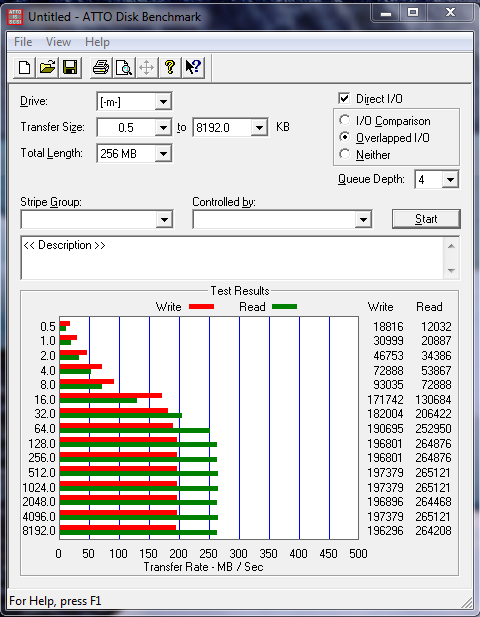
Task: Print results using the printer icon
Action: (101, 68)
